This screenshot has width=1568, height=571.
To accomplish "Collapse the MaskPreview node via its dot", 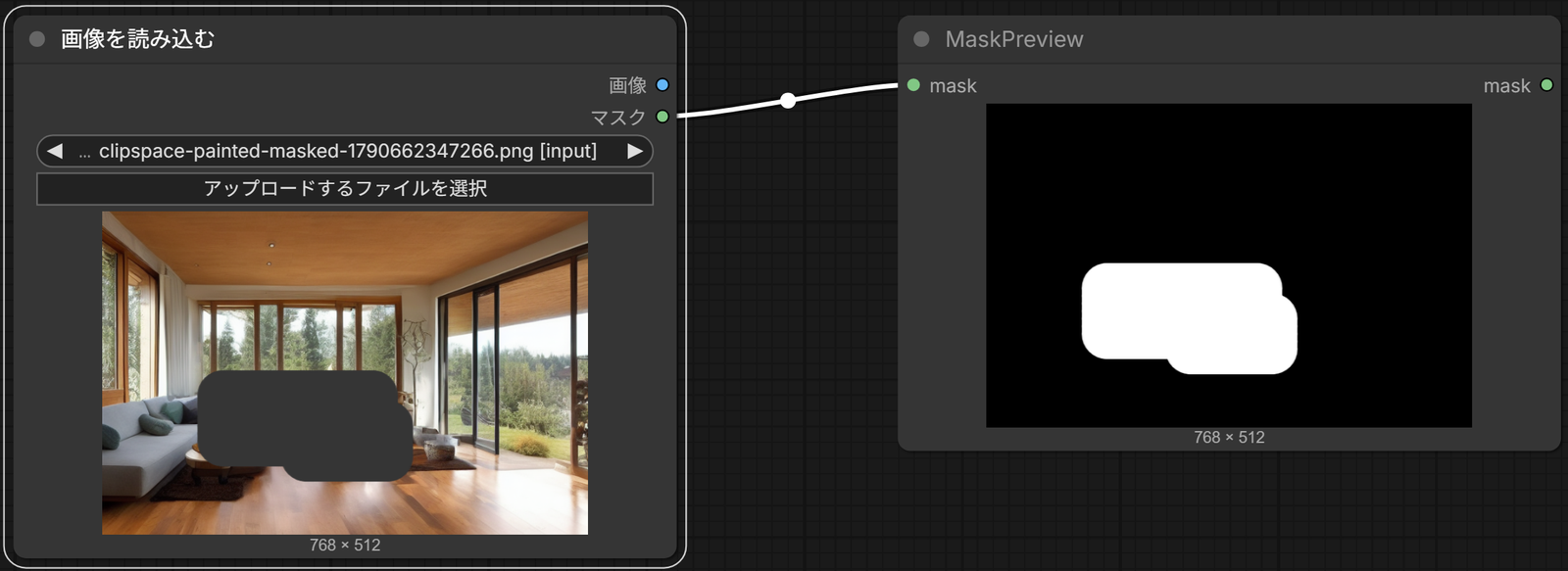I will (x=921, y=39).
